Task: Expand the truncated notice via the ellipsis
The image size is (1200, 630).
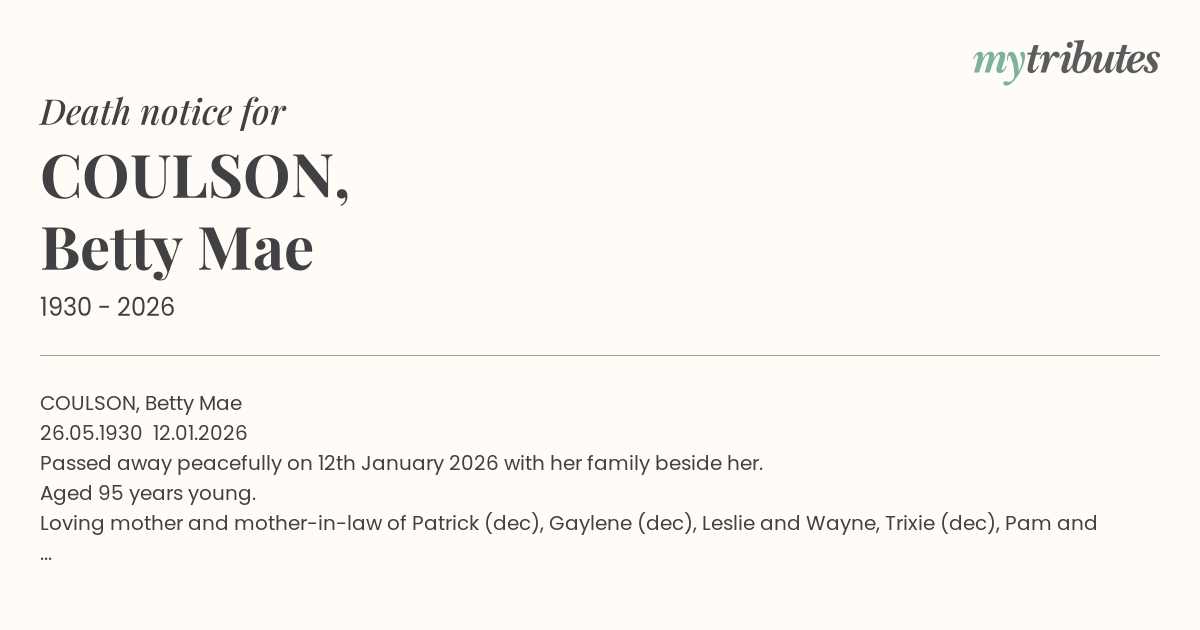Action: pyautogui.click(x=46, y=555)
